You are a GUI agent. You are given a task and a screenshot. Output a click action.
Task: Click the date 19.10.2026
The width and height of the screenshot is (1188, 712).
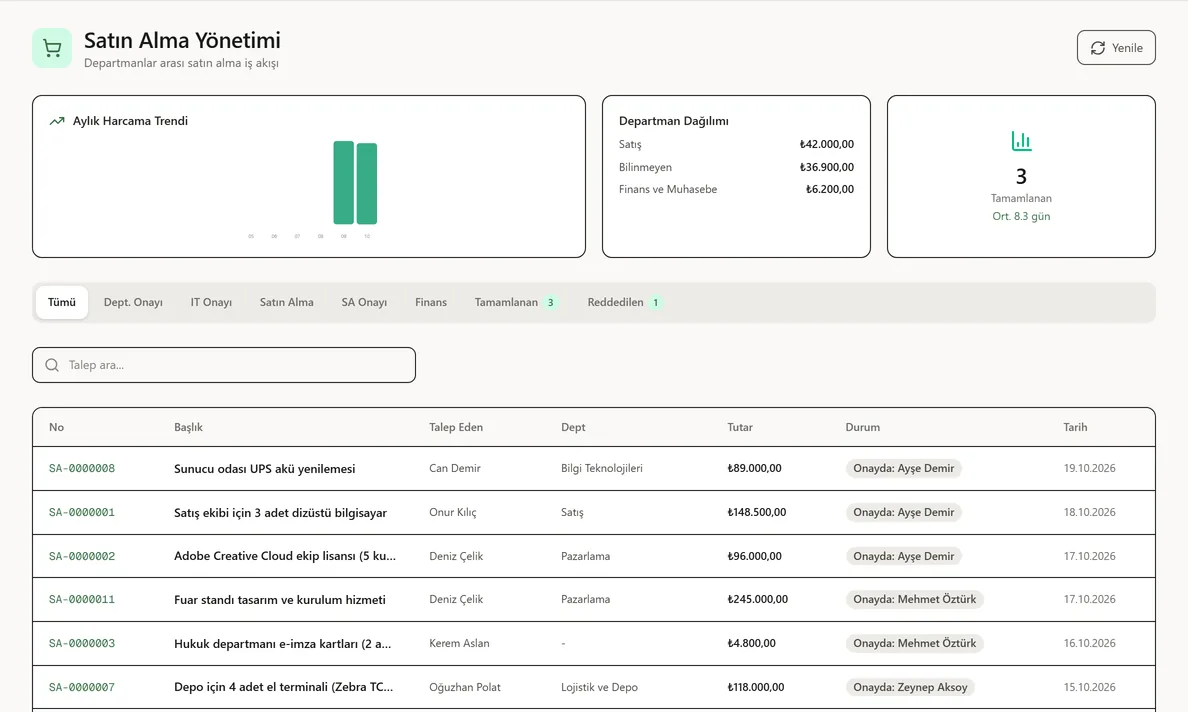1090,468
